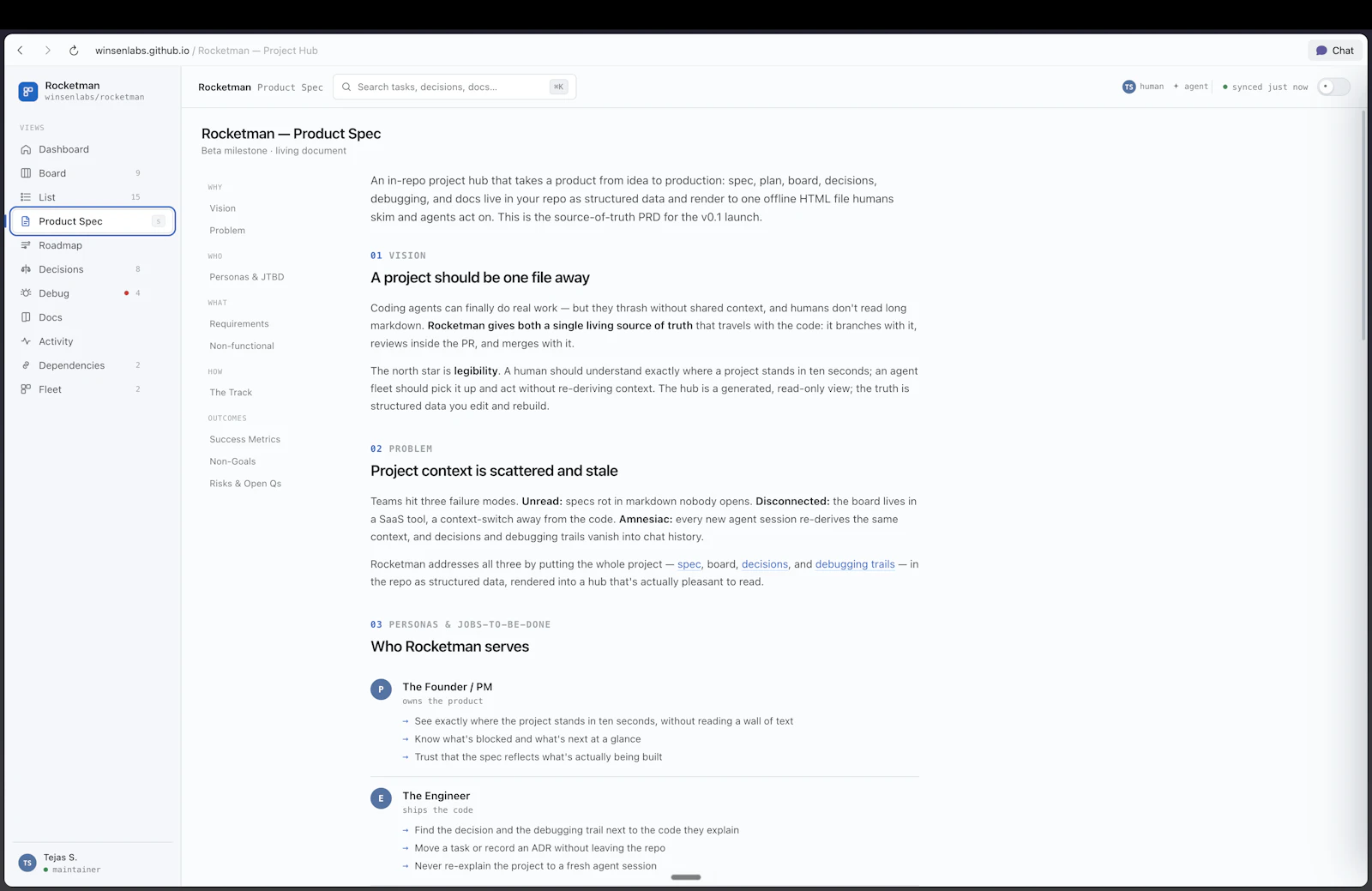Click the ⌘K shortcut badge
Screen dimensions: 1372x891
tap(558, 87)
